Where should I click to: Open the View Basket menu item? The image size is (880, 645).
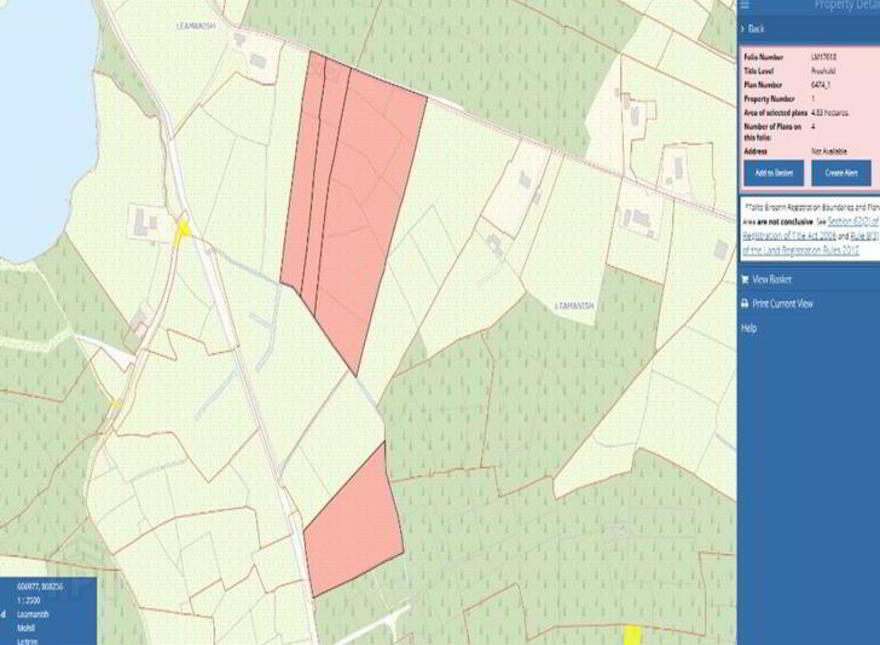click(x=773, y=279)
